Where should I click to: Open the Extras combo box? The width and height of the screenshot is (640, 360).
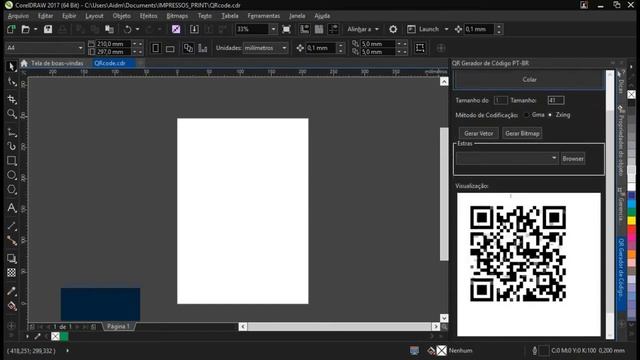click(x=507, y=158)
